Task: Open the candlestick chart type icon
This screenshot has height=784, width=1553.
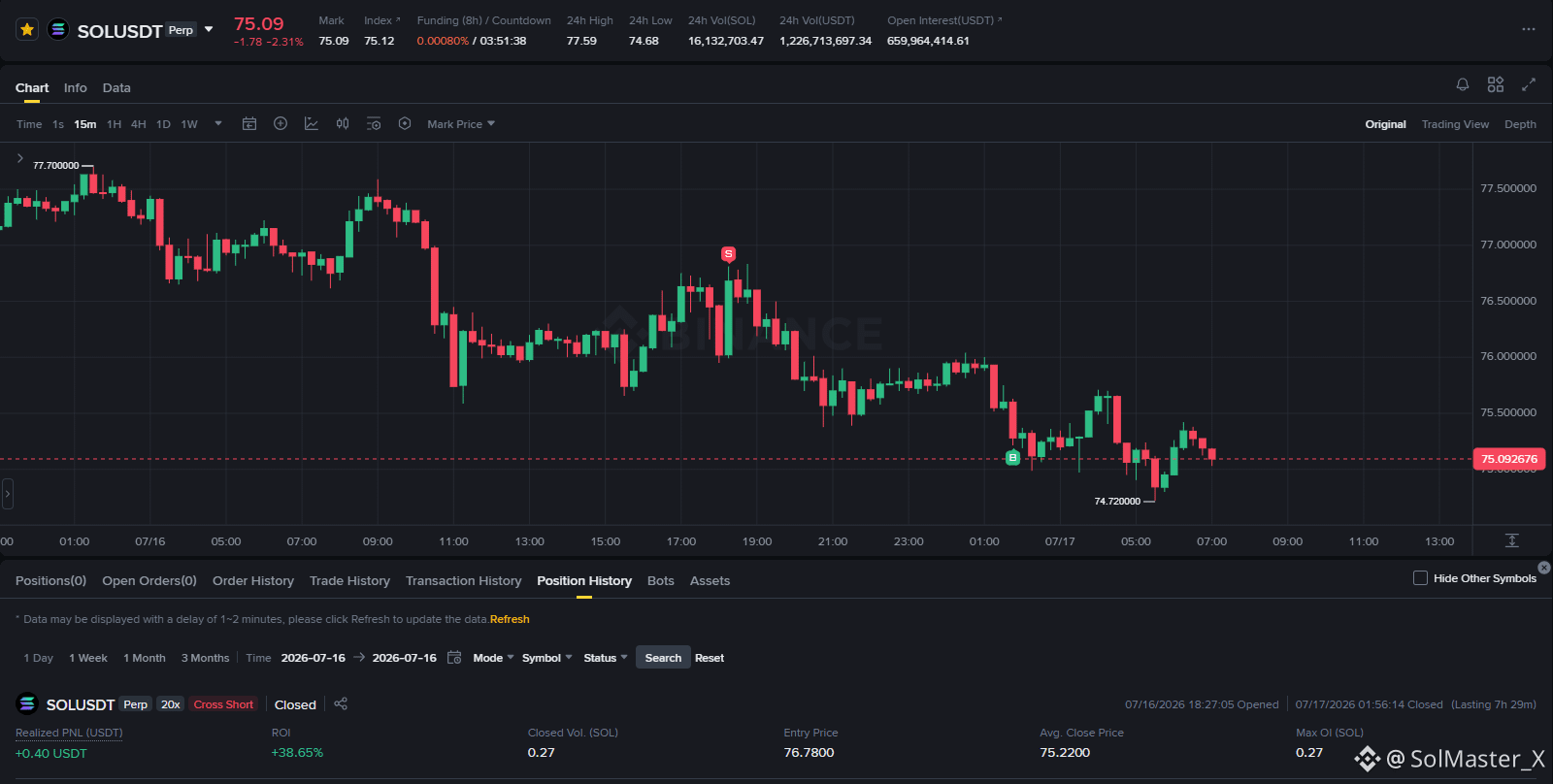Action: [x=343, y=124]
